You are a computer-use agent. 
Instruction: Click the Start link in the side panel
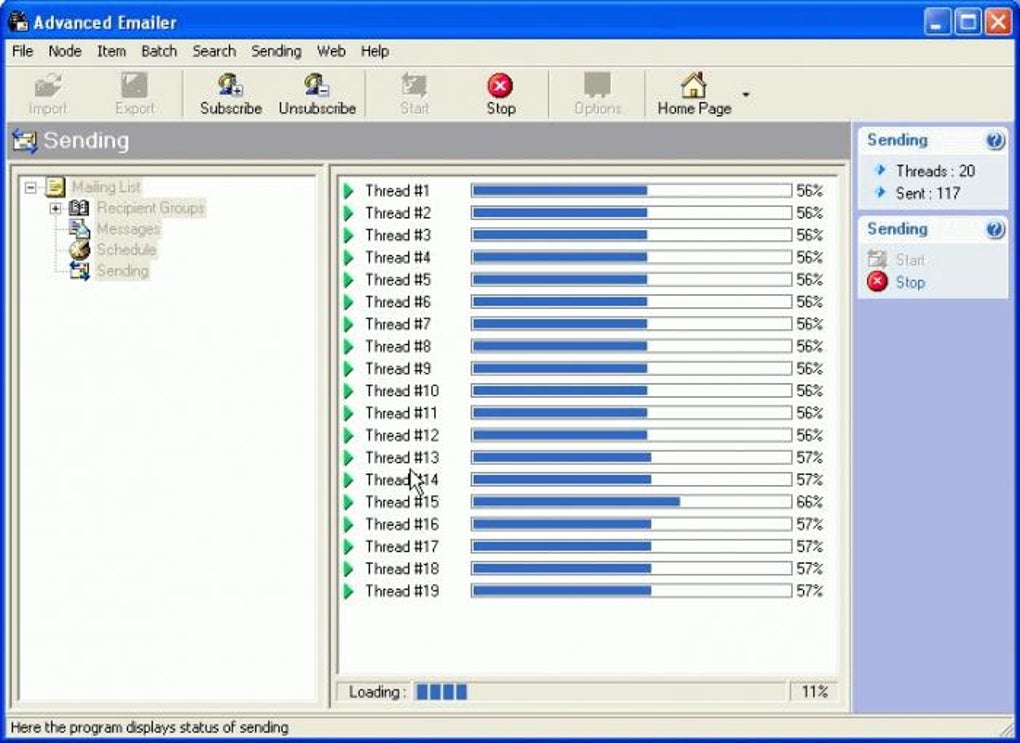pos(910,260)
